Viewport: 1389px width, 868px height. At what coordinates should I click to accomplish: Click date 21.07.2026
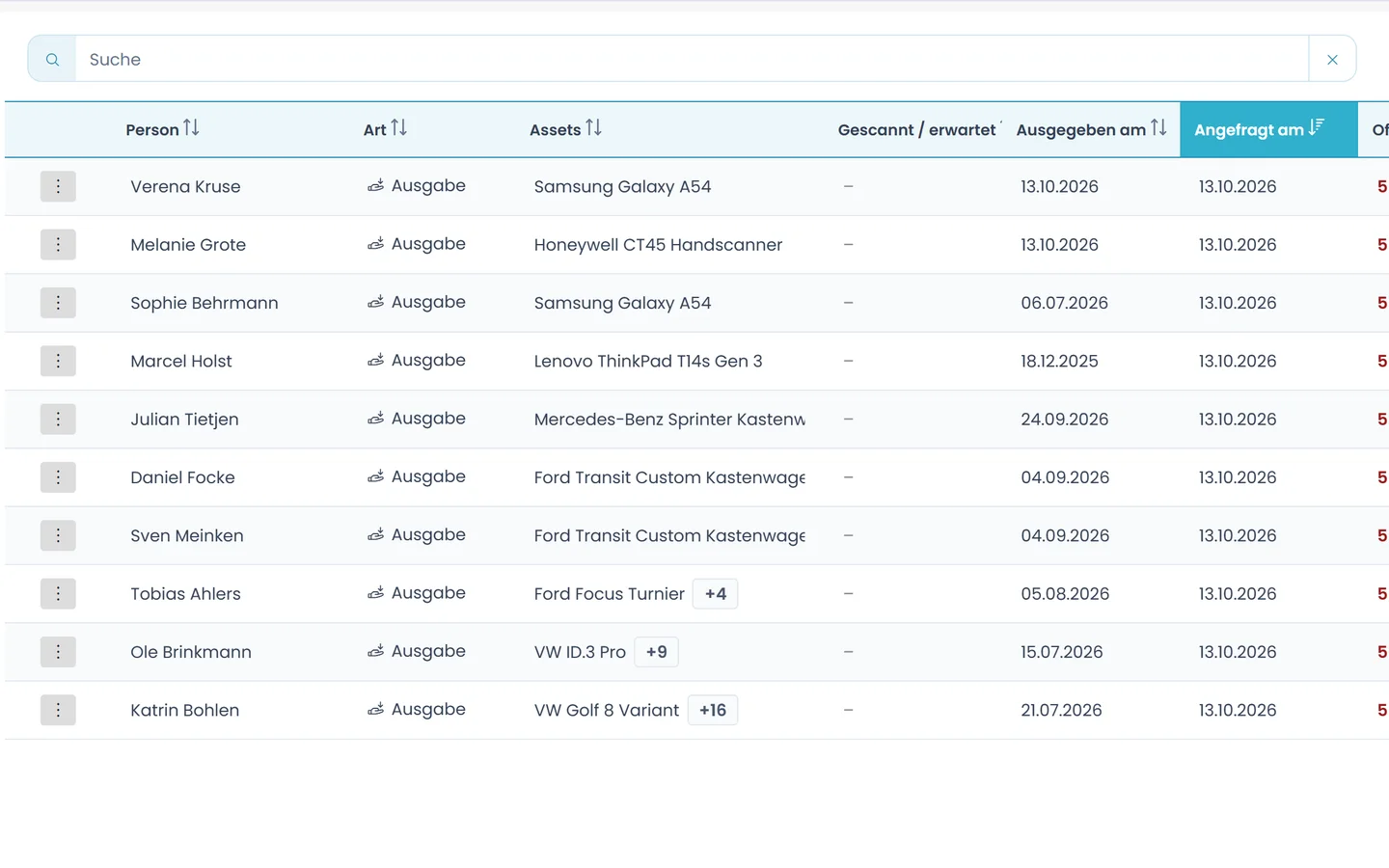(1061, 710)
